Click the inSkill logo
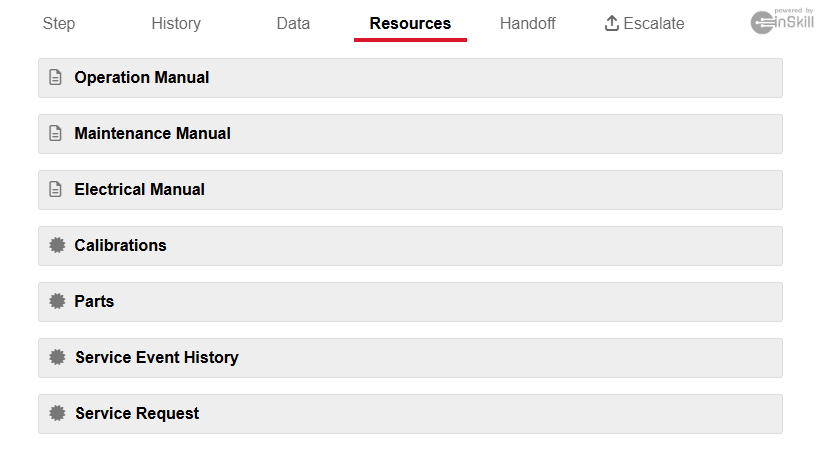 (782, 21)
